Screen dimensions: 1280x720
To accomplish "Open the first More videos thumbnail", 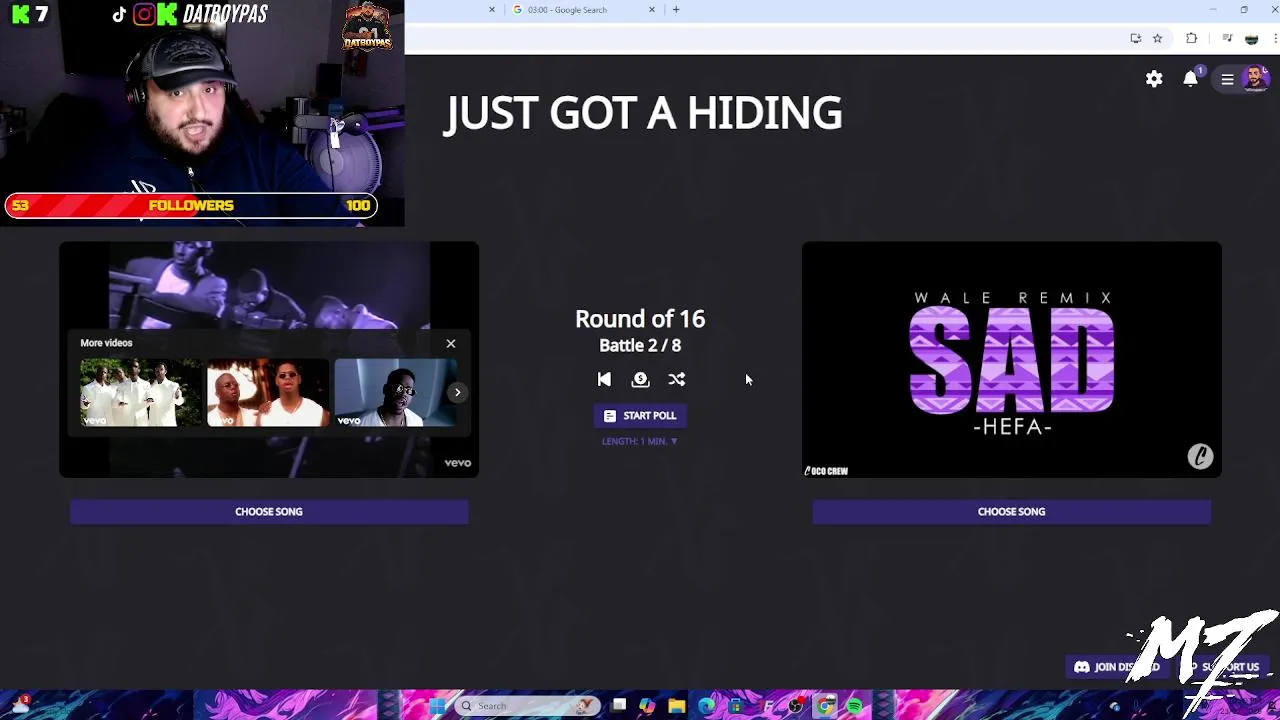I will click(140, 393).
